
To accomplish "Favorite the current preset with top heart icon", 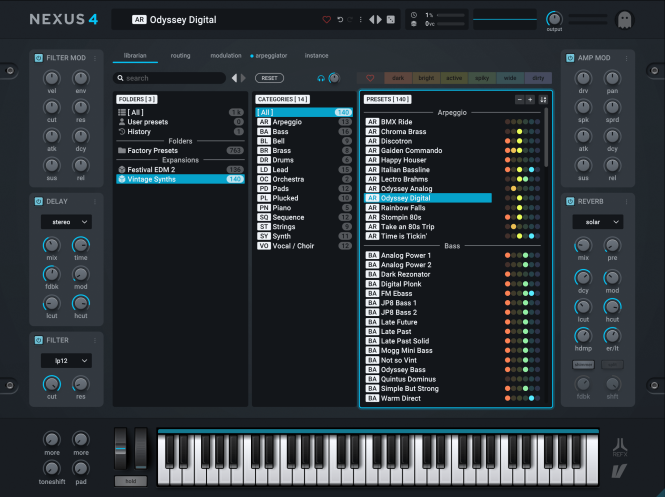I will point(327,20).
